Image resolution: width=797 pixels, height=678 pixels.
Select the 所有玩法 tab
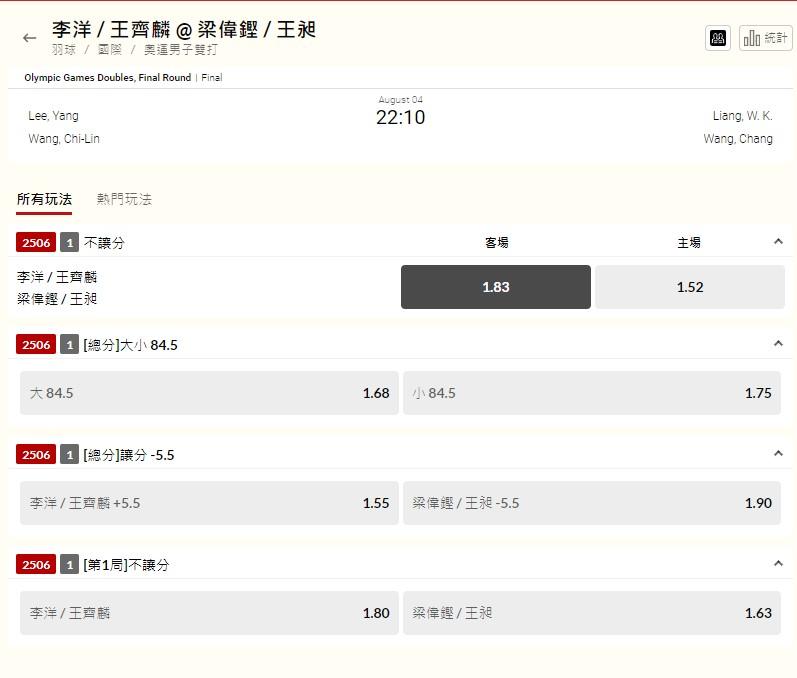[44, 199]
